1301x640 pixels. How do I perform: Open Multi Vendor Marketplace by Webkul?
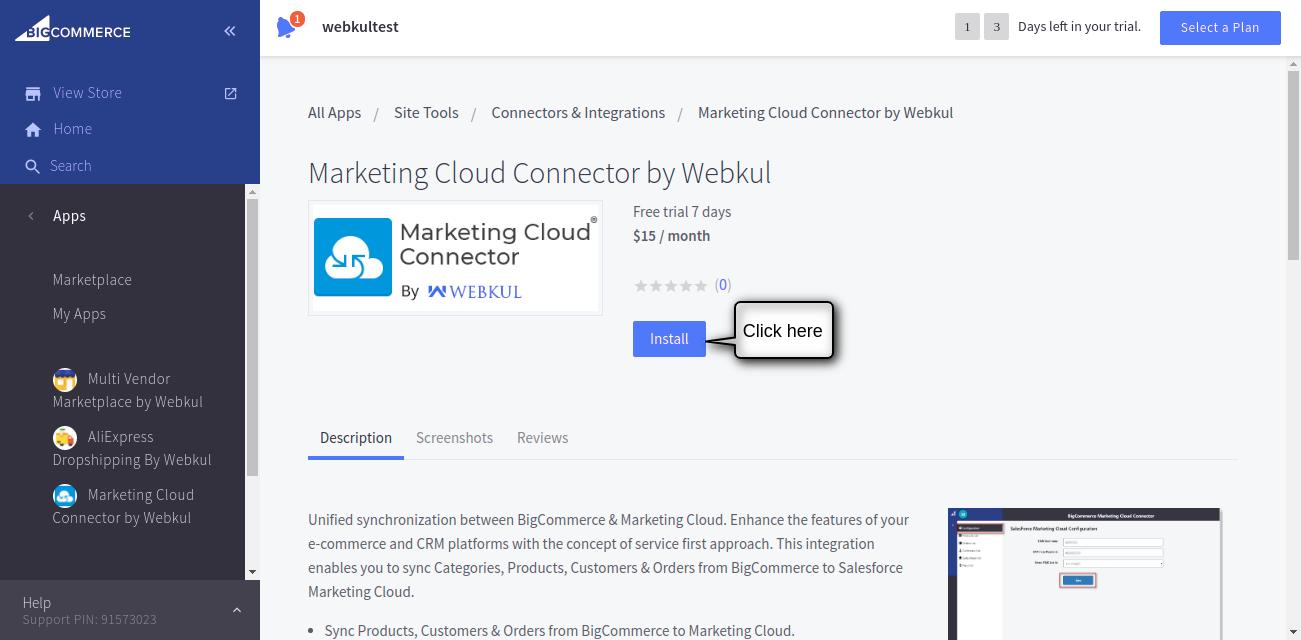(x=128, y=390)
